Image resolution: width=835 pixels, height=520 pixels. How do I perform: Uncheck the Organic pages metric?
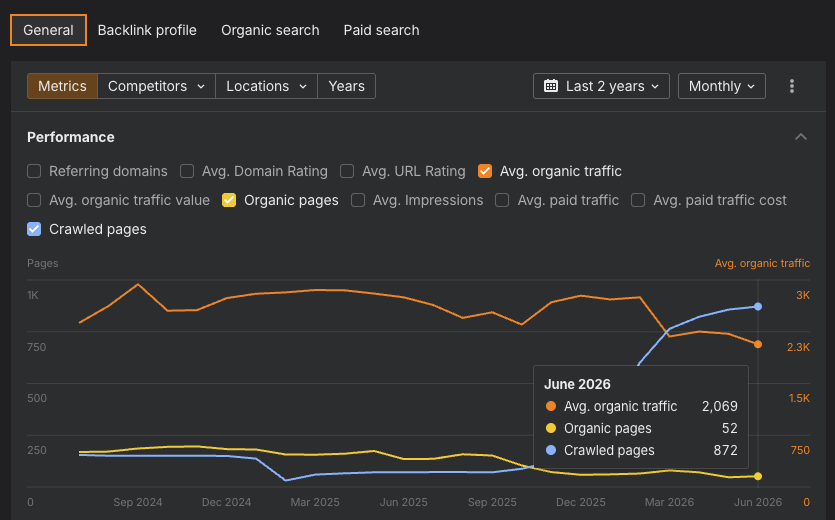(x=229, y=200)
